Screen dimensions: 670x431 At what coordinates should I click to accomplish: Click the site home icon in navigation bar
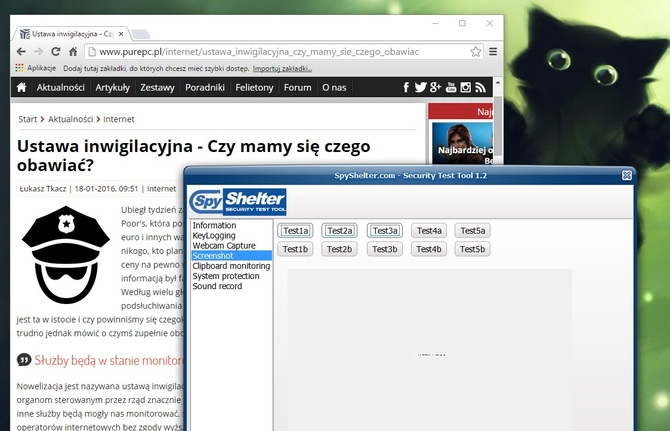pyautogui.click(x=22, y=88)
